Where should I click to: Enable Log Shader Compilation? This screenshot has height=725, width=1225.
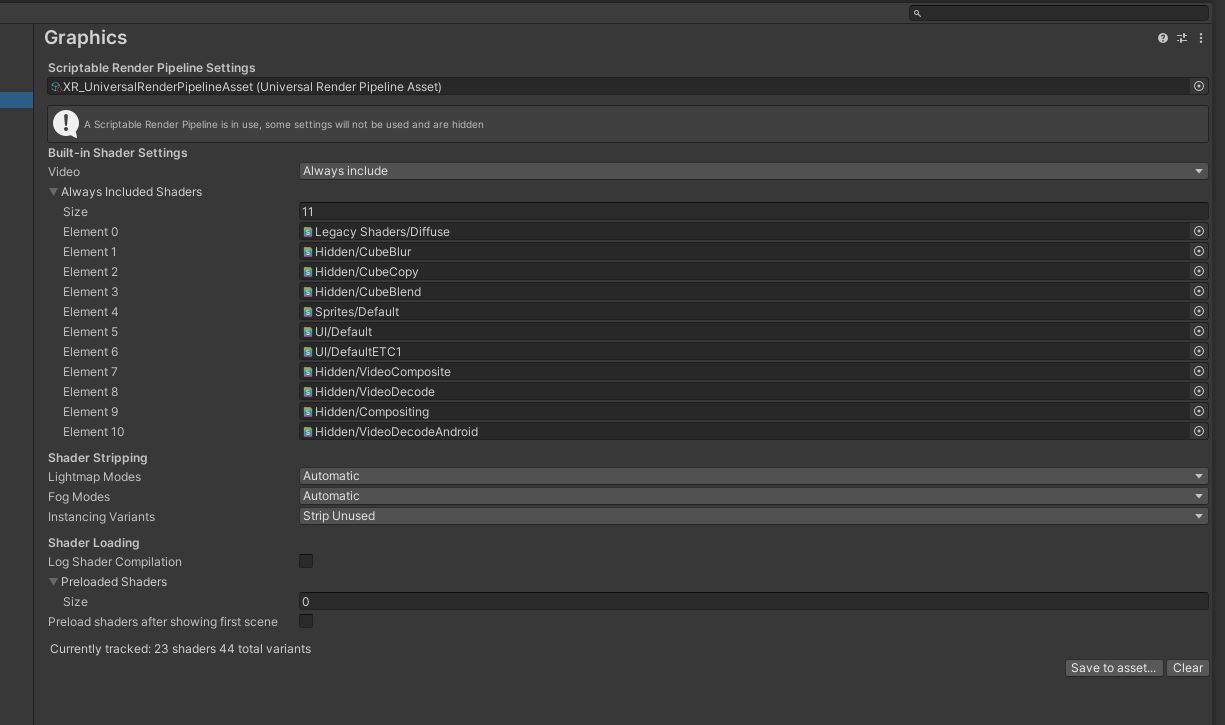pyautogui.click(x=306, y=561)
